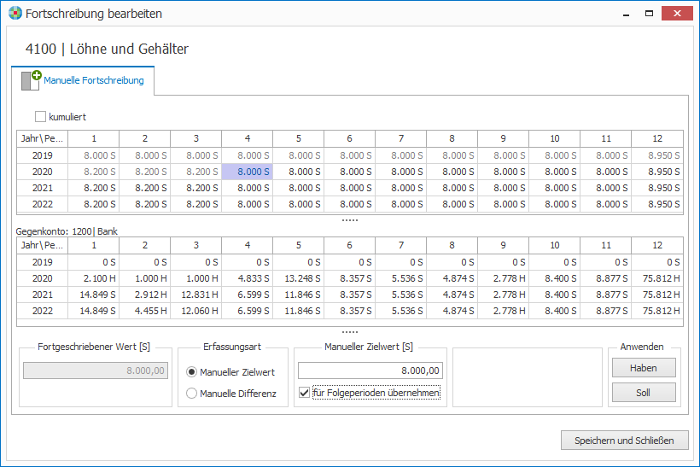This screenshot has height=467, width=700.
Task: Click the application logo in title bar
Action: pyautogui.click(x=15, y=13)
